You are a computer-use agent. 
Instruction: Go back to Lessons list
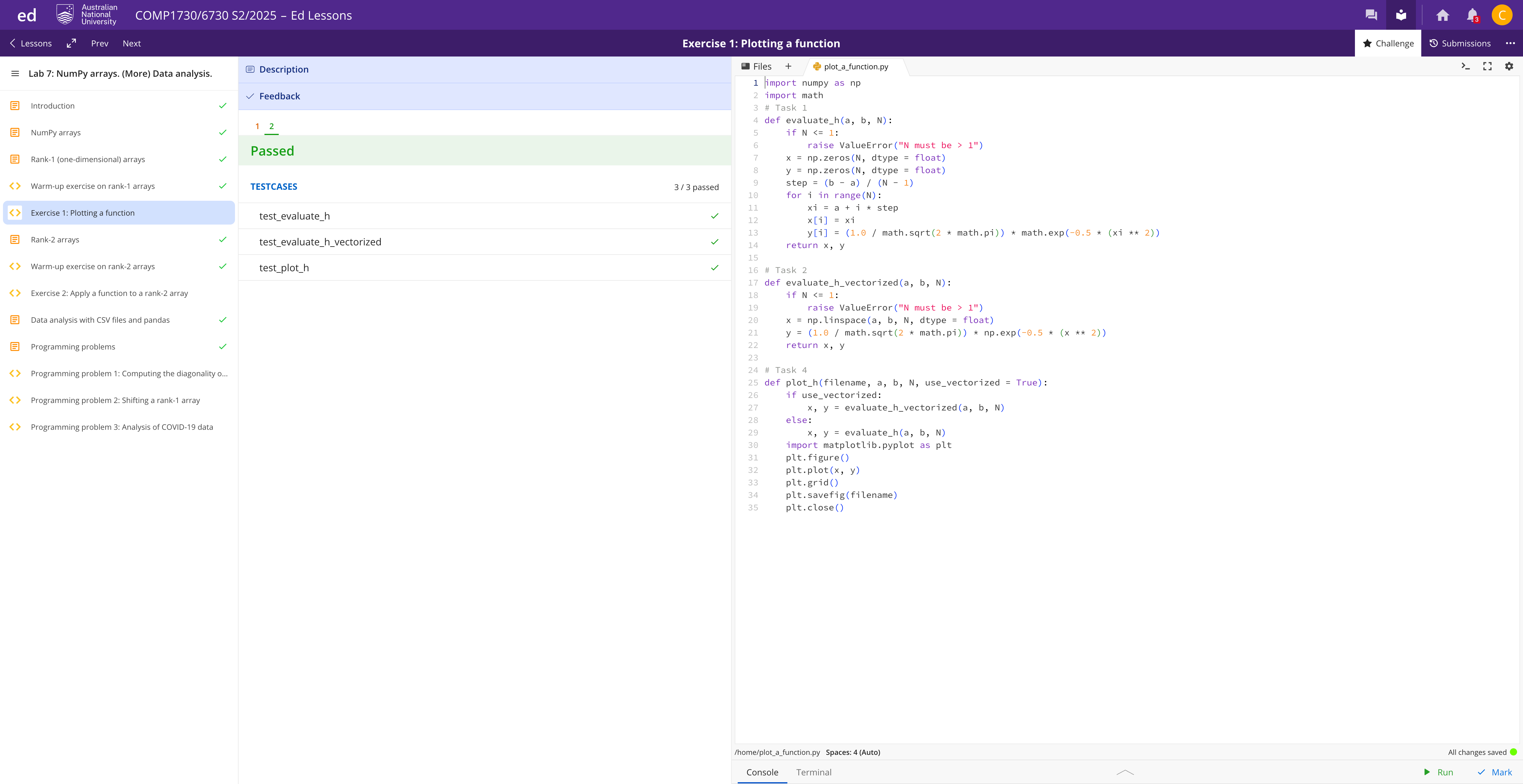pos(31,43)
